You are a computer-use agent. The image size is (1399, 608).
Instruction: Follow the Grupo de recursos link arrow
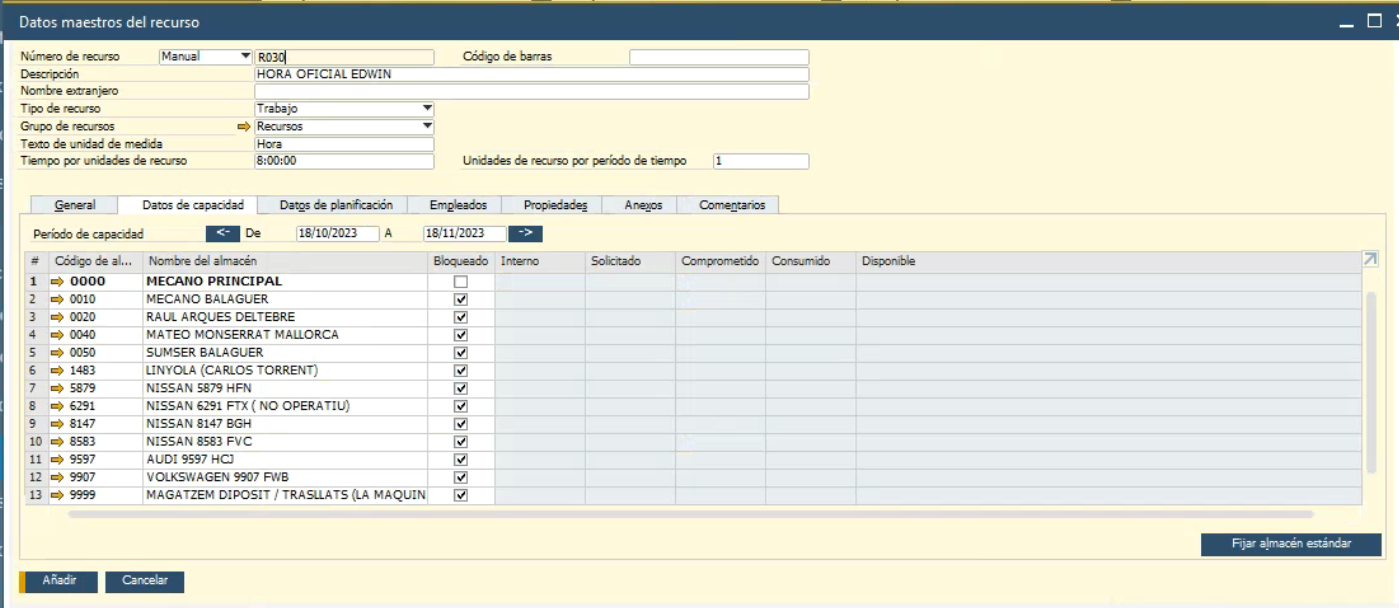(243, 127)
